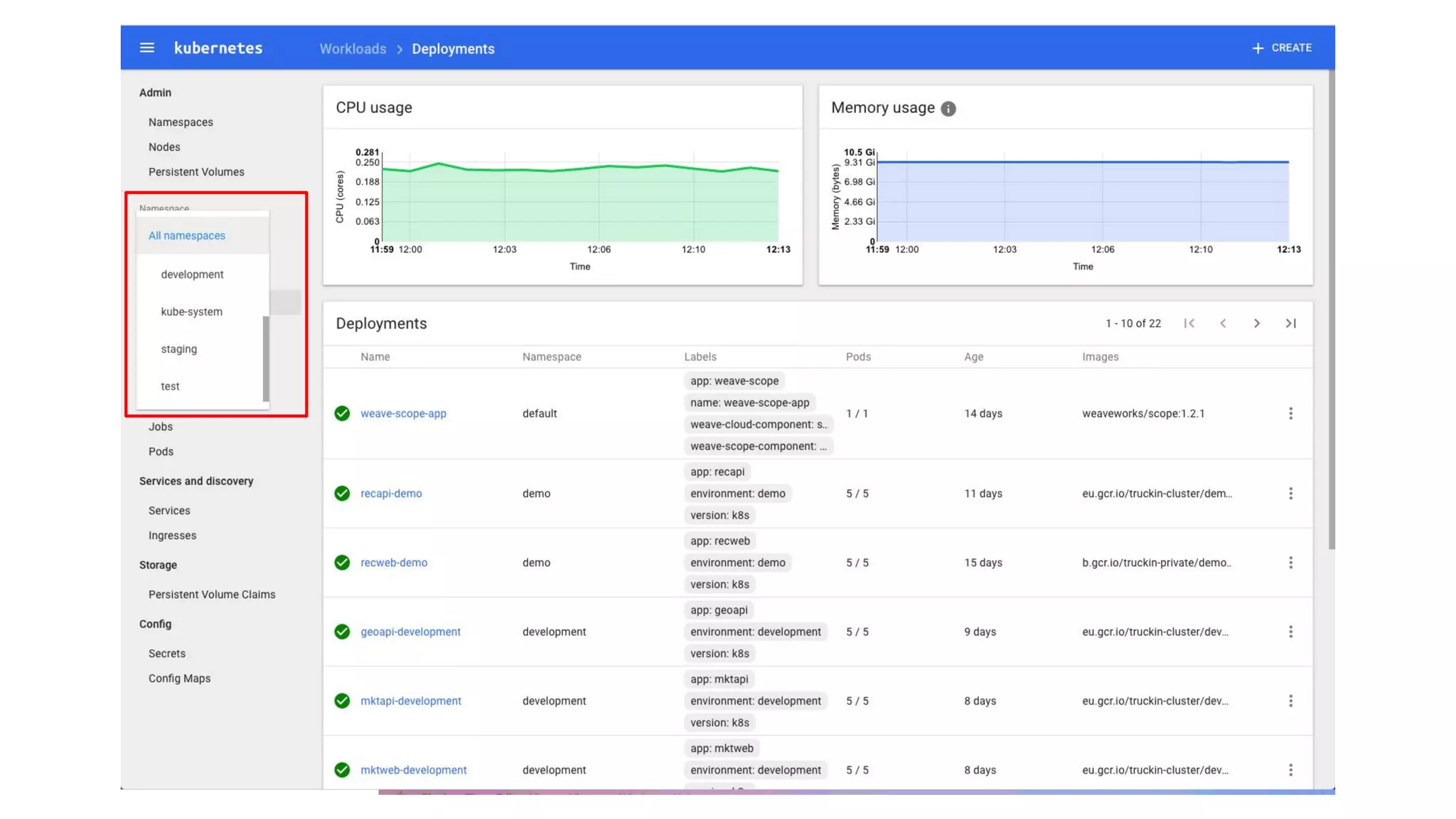Open the mktapi-development deployment link

point(410,700)
